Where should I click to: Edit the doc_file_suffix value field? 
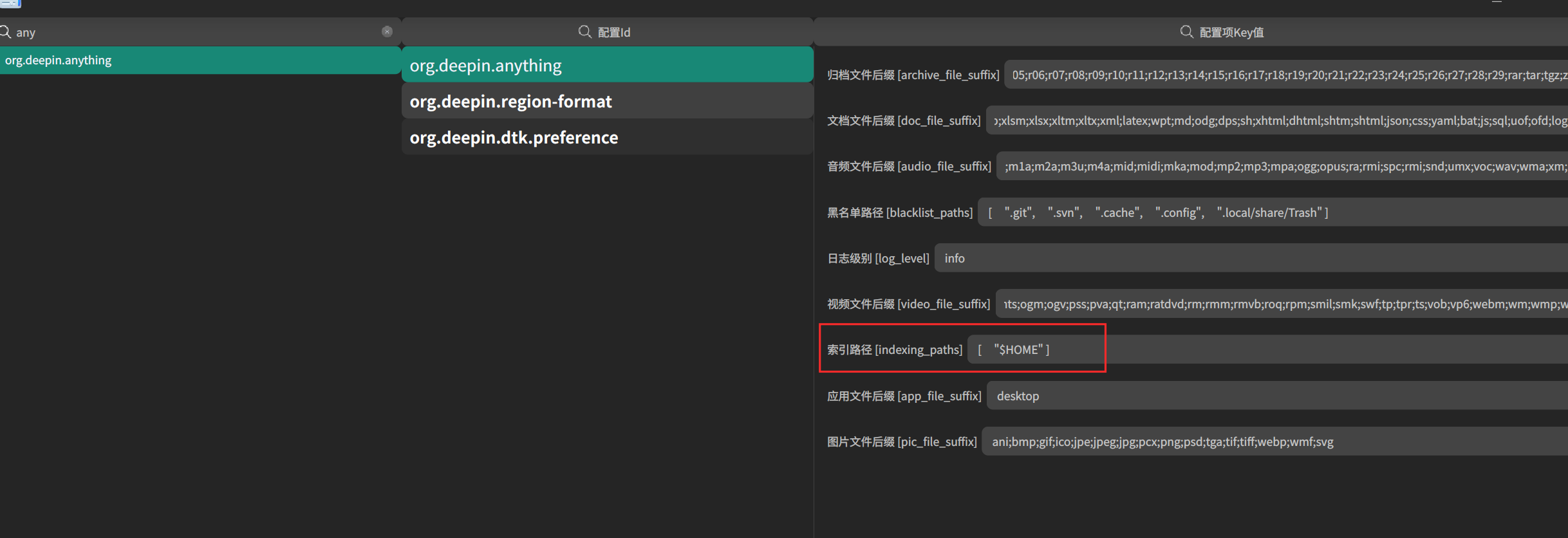1277,120
